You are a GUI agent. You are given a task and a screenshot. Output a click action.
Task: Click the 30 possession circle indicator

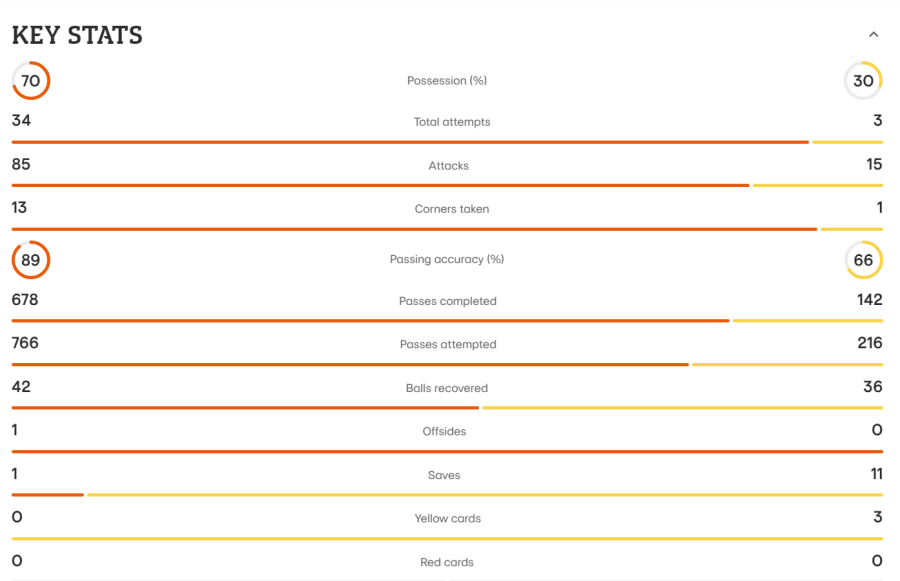(x=863, y=80)
